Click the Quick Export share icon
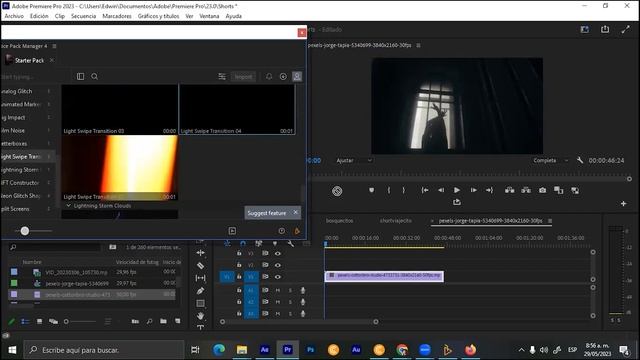 pyautogui.click(x=605, y=29)
